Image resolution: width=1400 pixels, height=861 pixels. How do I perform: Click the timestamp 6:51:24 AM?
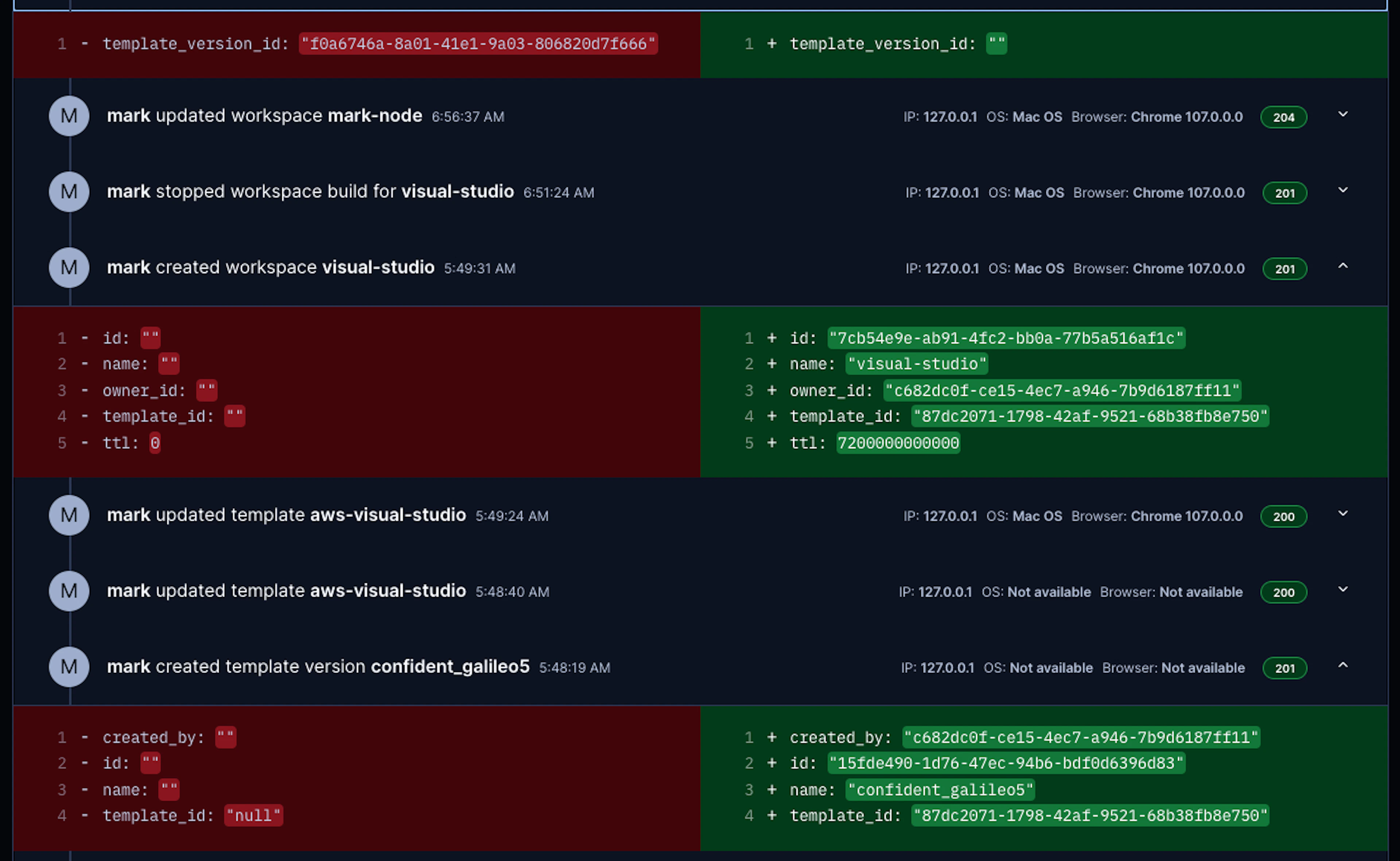[558, 192]
